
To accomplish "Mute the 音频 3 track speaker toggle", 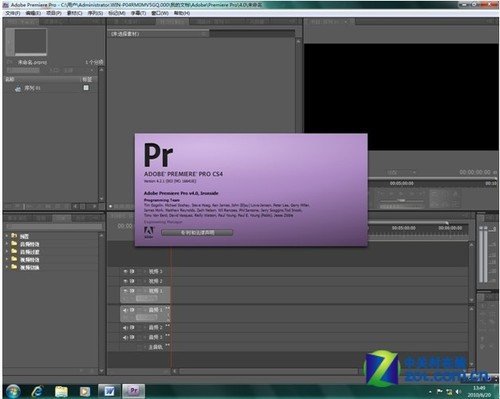I will point(125,337).
